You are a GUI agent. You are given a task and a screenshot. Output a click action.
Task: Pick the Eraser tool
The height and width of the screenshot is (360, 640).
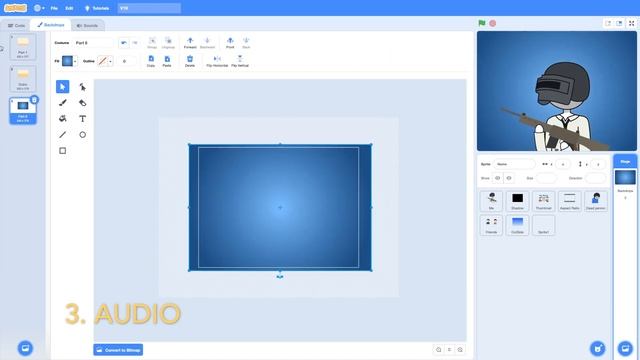[x=82, y=103]
